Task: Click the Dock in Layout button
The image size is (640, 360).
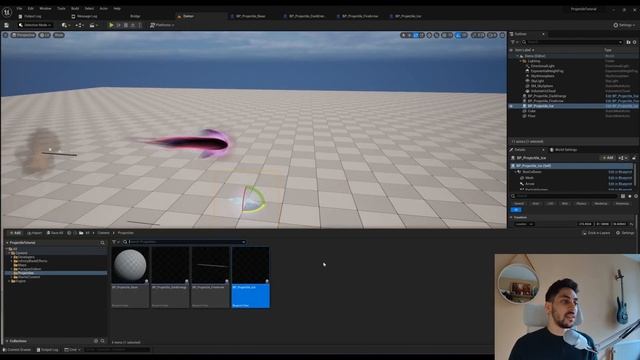Action: click(x=596, y=233)
